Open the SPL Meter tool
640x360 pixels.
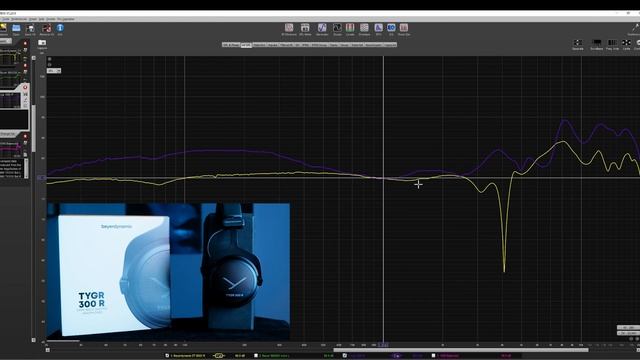305,29
